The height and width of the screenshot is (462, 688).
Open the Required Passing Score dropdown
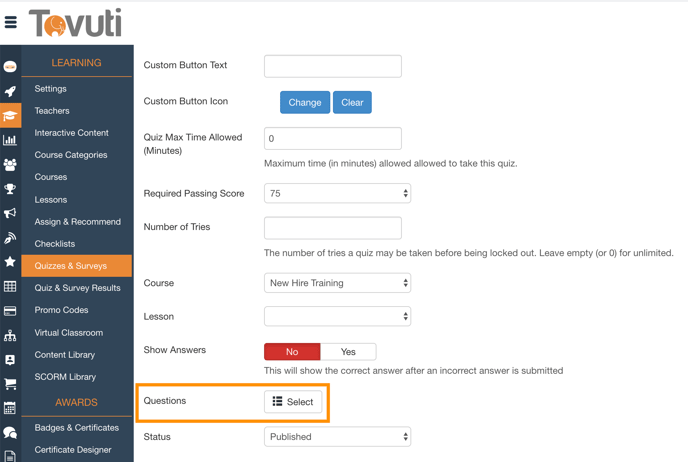click(337, 194)
